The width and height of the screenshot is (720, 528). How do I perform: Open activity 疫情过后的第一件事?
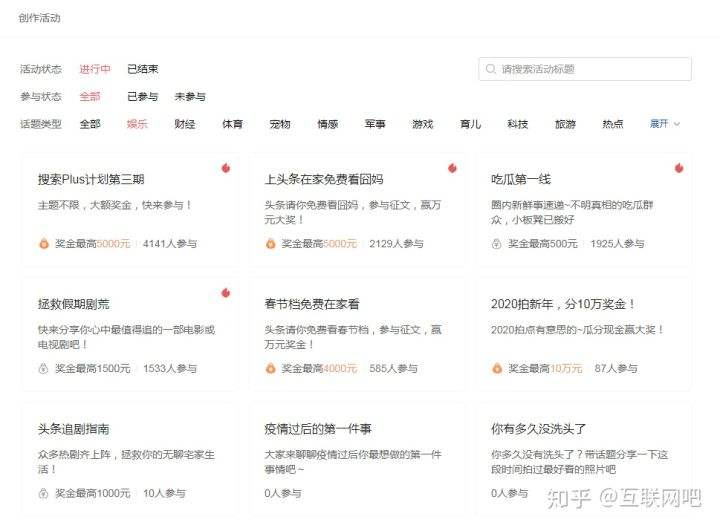(x=318, y=429)
